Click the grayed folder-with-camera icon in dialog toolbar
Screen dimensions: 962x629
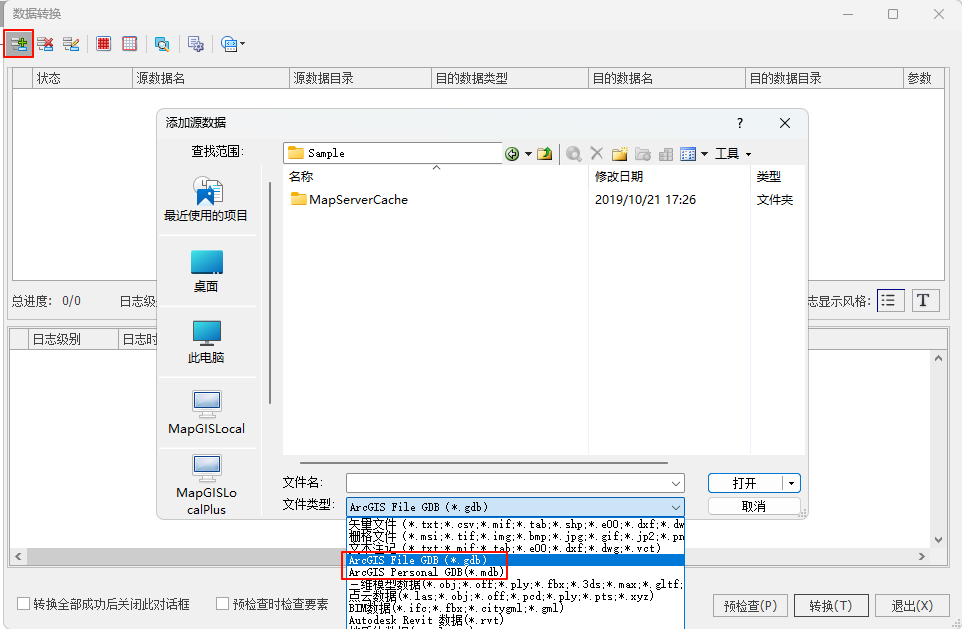pos(642,153)
